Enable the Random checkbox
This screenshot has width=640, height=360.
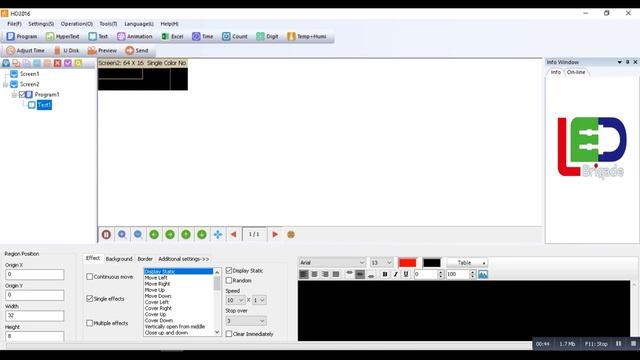[x=229, y=280]
